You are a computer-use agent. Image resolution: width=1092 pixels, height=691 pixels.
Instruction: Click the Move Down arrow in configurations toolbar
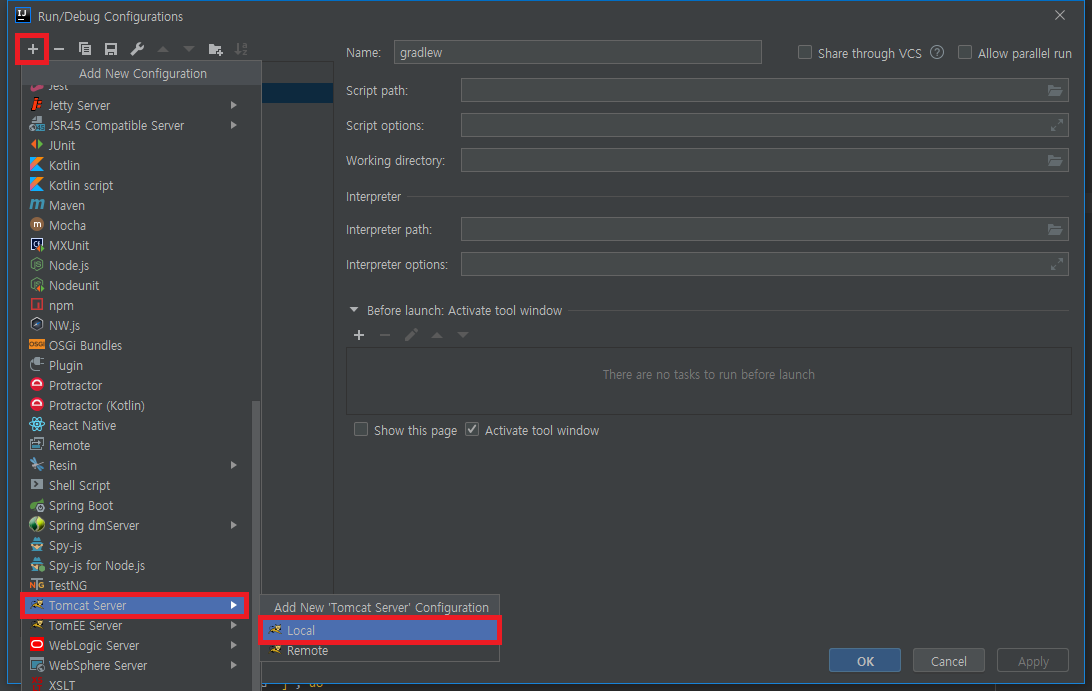[x=189, y=49]
